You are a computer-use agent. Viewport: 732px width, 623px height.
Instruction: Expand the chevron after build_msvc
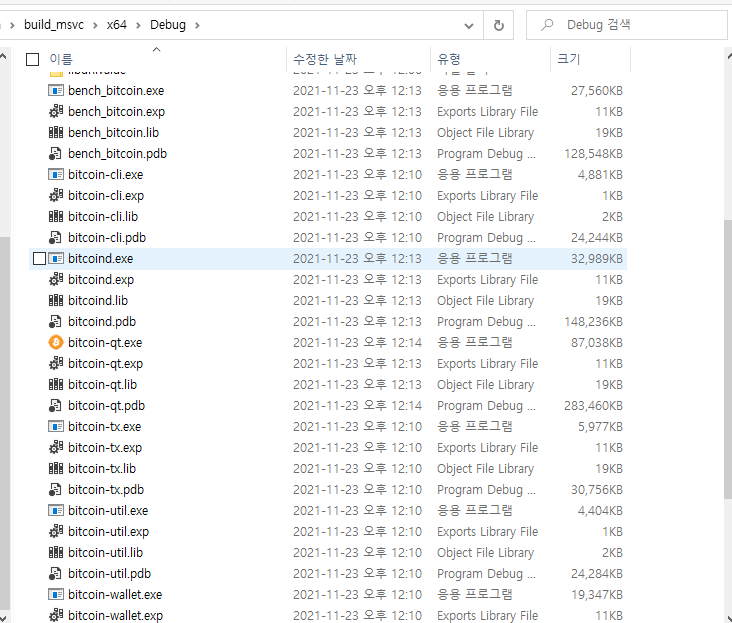coord(95,25)
